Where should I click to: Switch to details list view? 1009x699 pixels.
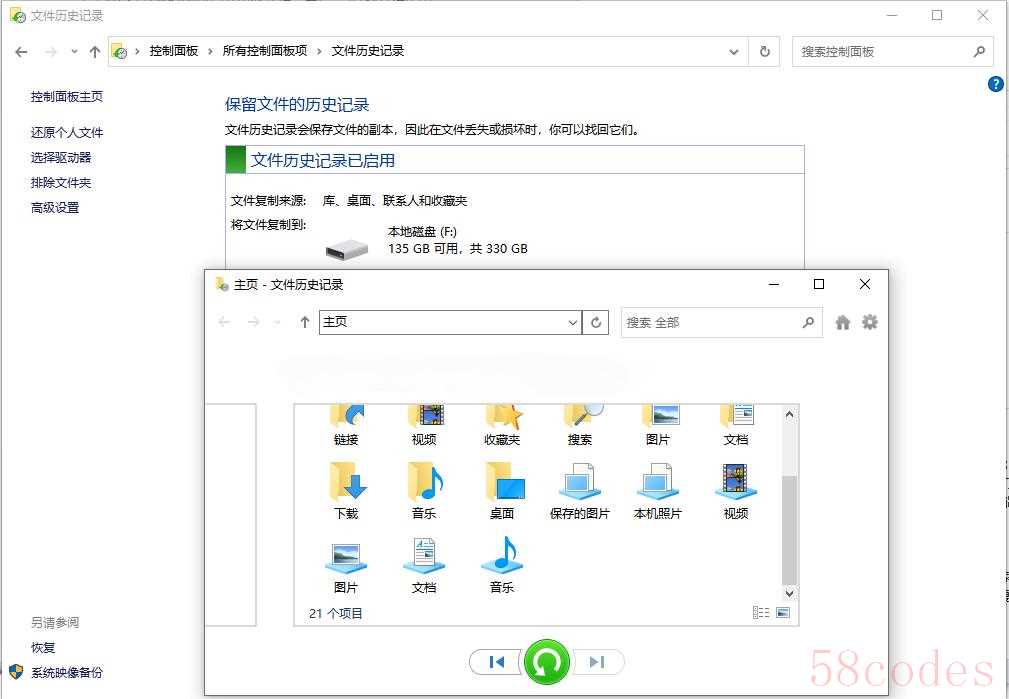(x=761, y=612)
